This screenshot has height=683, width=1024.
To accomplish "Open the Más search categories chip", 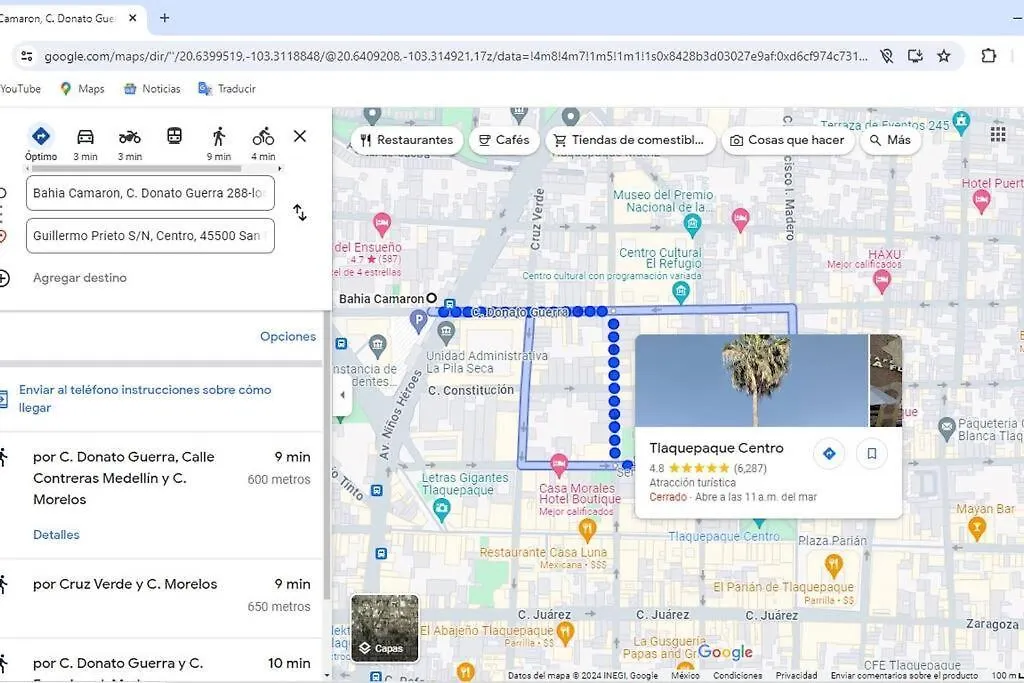I will (890, 140).
